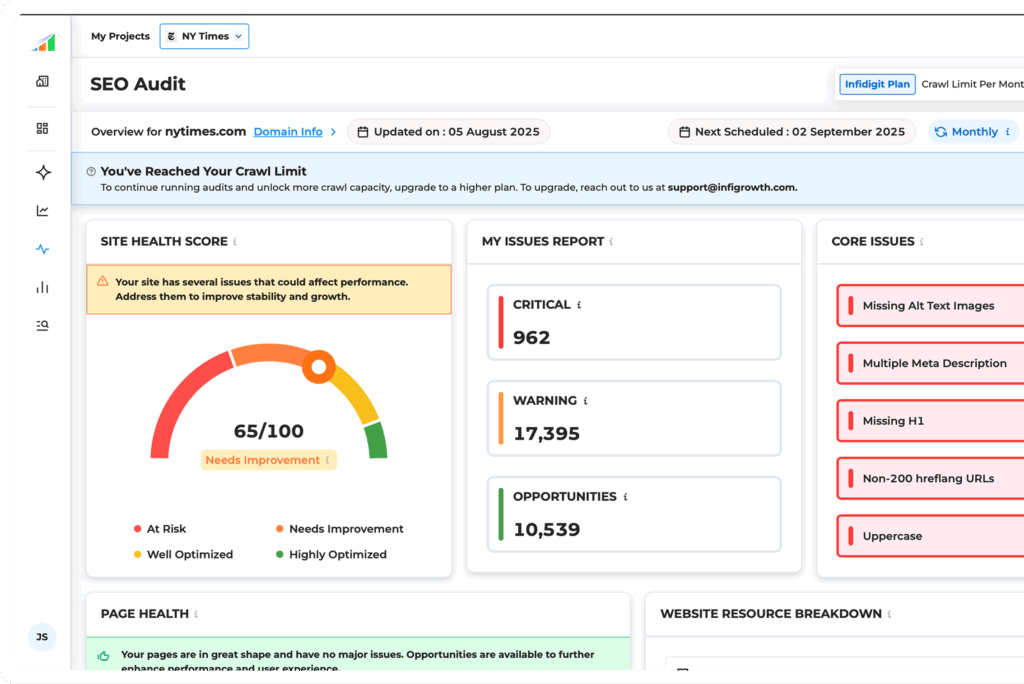Select the pulse SEO Audit sidebar icon
Image resolution: width=1024 pixels, height=684 pixels.
(42, 249)
